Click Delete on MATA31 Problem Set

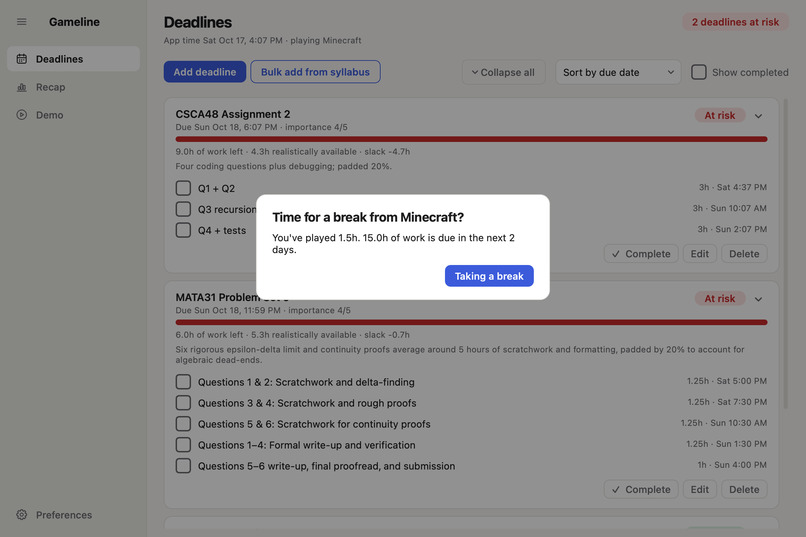tap(744, 489)
